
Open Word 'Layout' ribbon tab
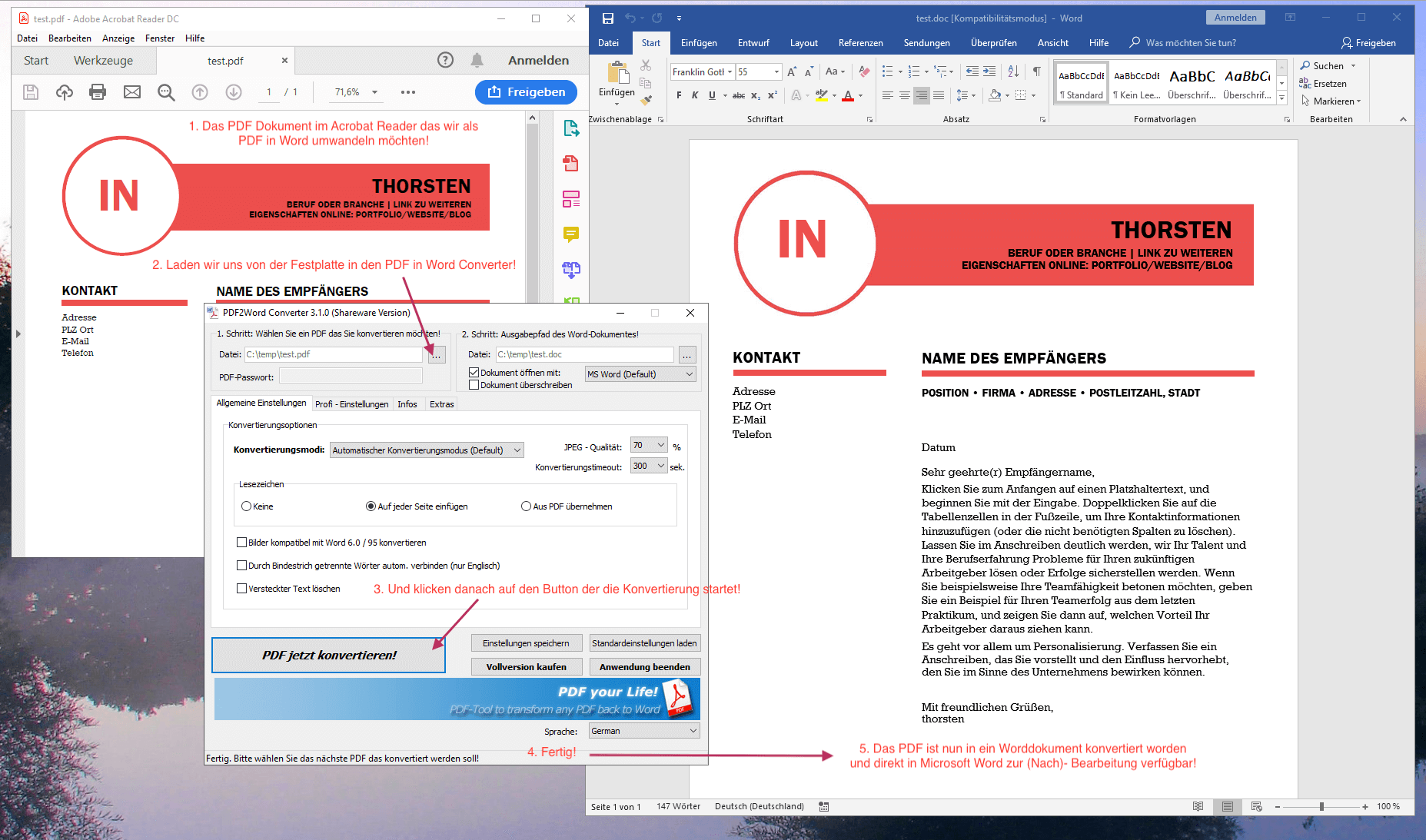803,43
